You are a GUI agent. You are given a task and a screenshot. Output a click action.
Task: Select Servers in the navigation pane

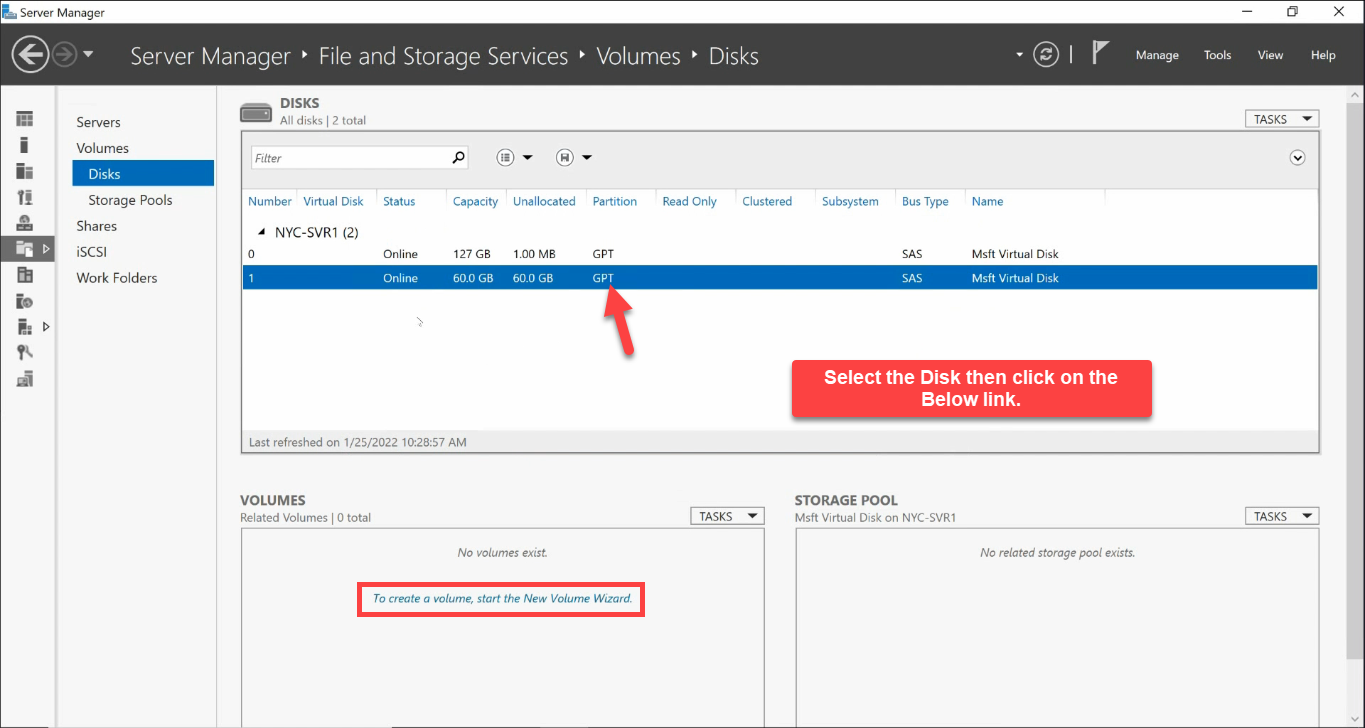tap(98, 122)
